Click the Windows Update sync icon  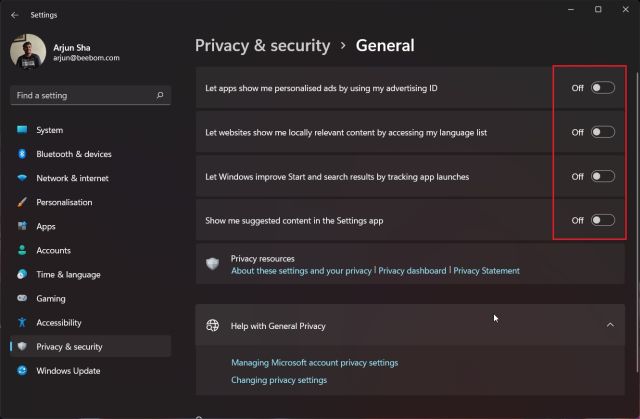coord(22,370)
